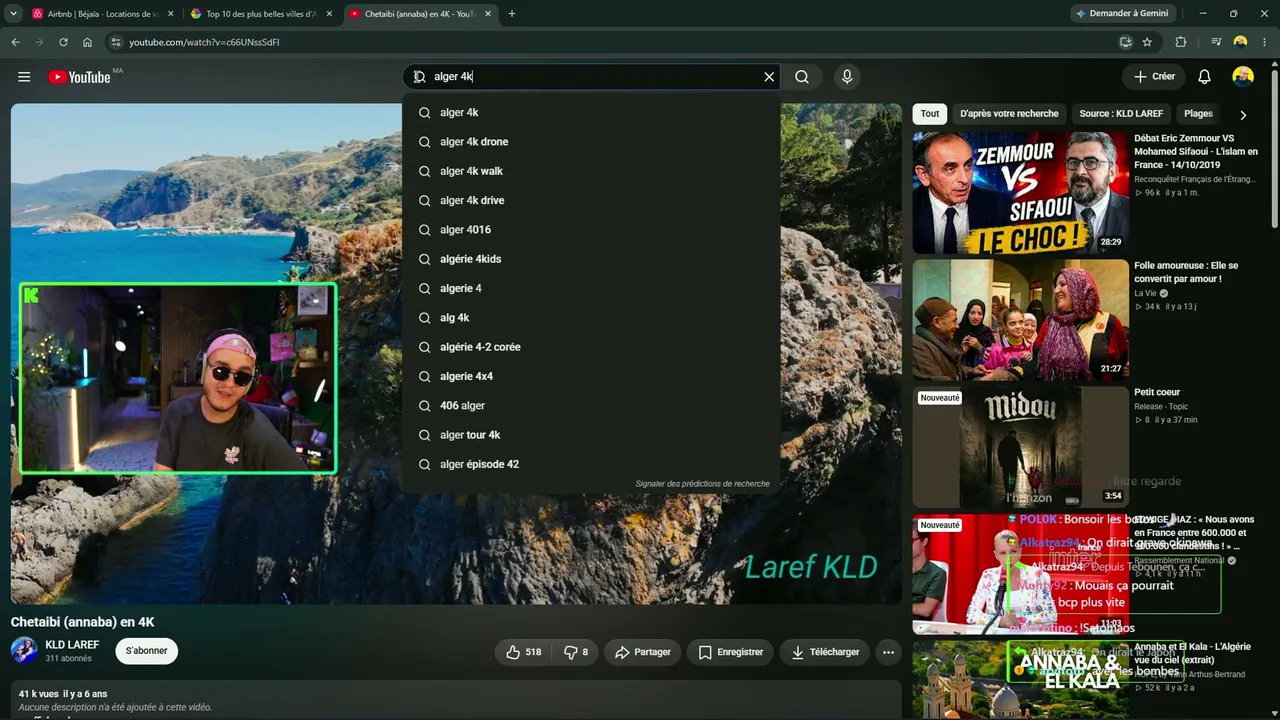Install the app from the address bar icon
Image resolution: width=1280 pixels, height=720 pixels.
pos(1125,42)
